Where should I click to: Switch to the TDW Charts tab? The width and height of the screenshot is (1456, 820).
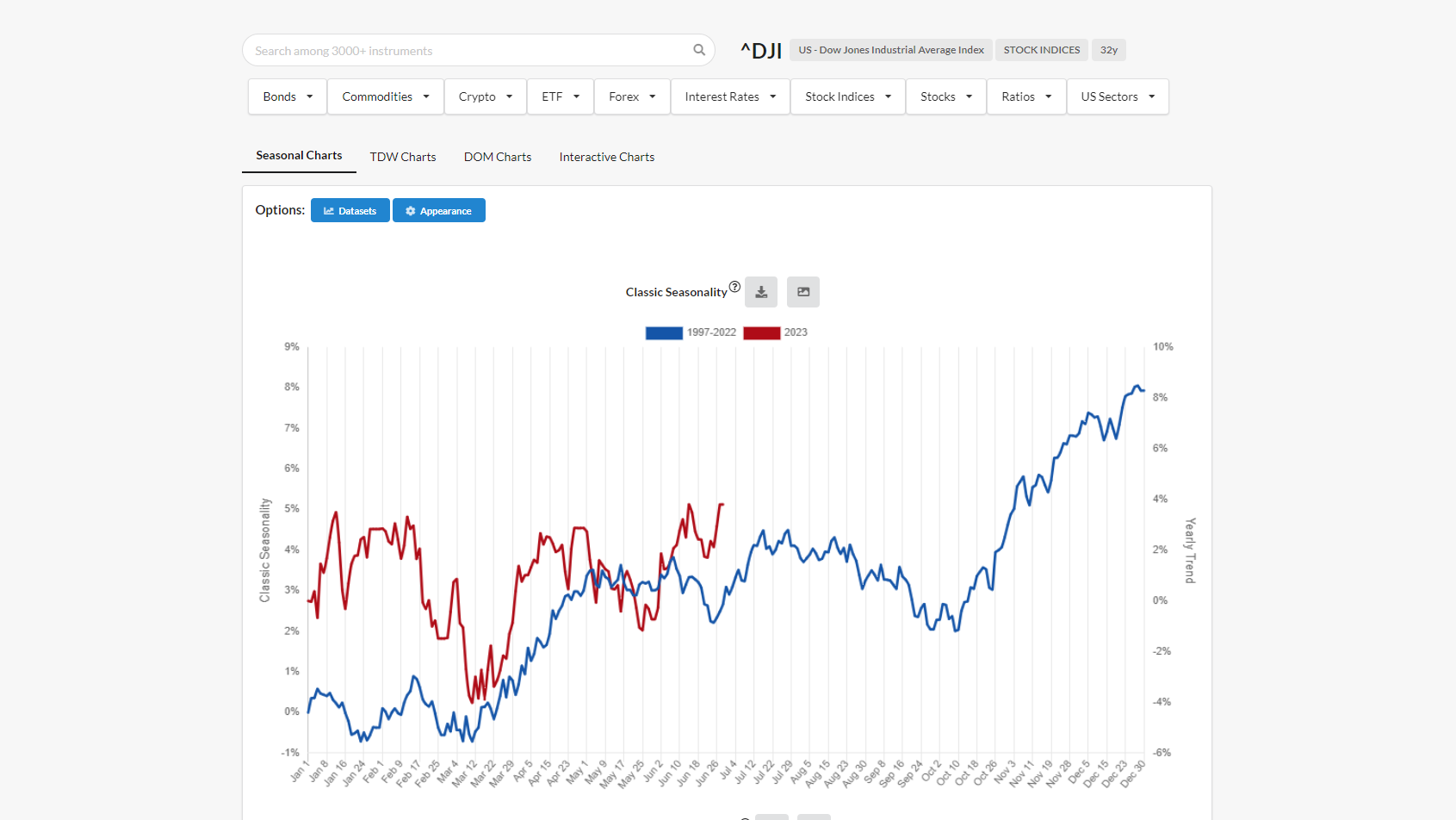[403, 157]
